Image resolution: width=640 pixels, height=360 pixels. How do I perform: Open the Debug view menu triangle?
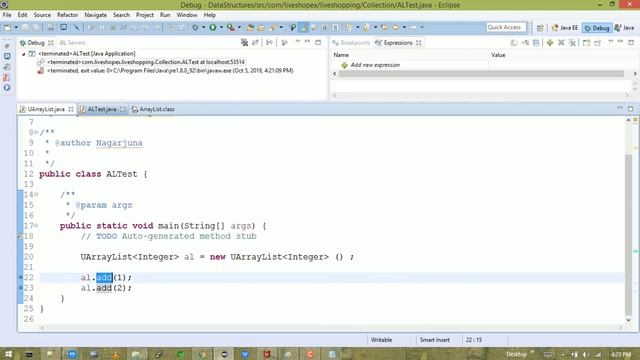(298, 42)
